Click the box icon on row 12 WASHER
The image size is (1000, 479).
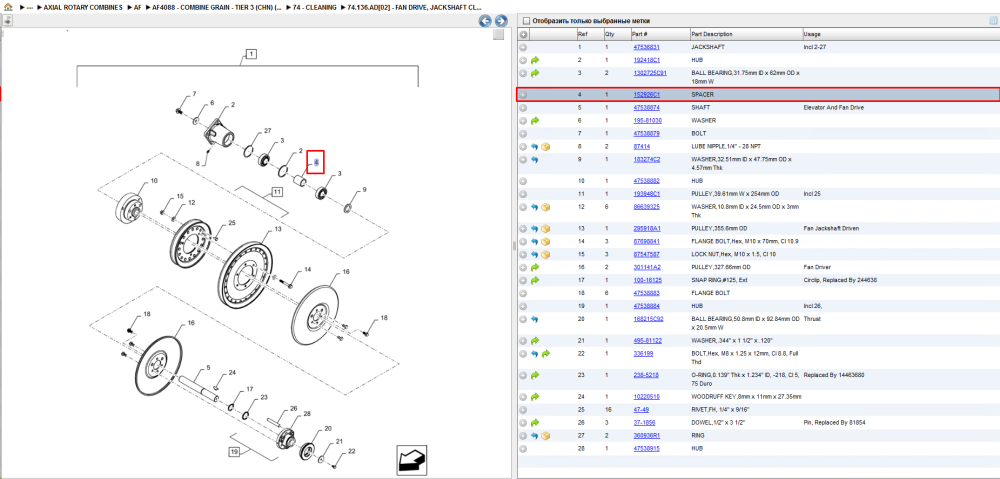pos(546,207)
